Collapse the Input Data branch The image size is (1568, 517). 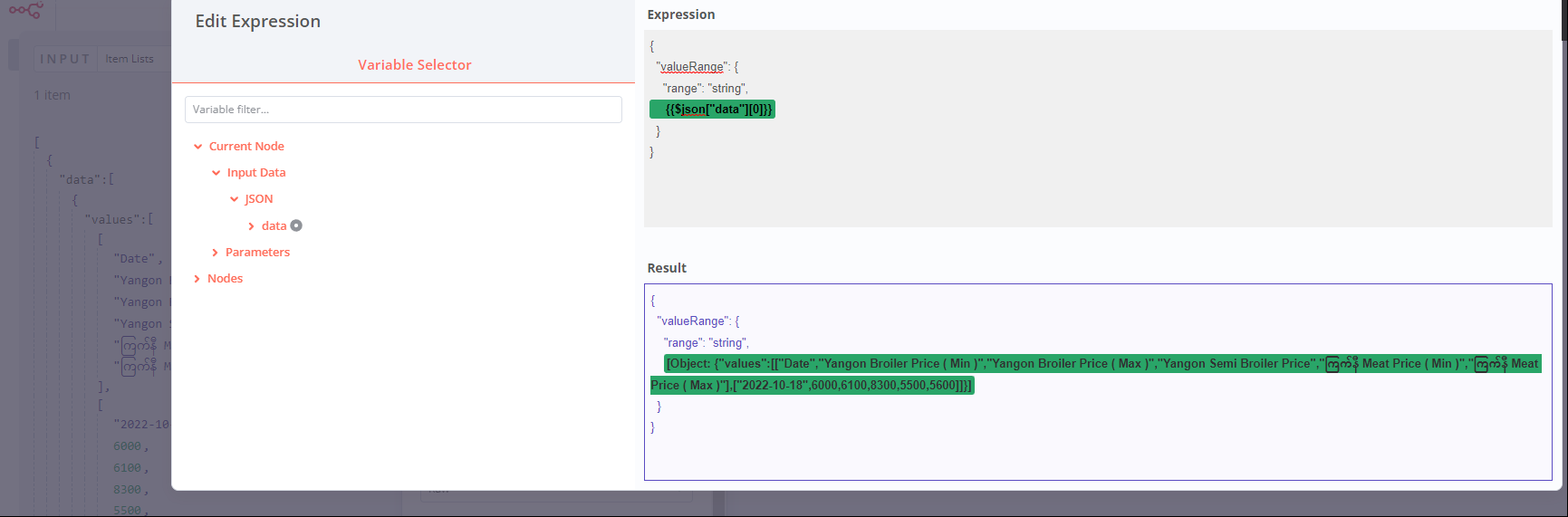pos(216,173)
